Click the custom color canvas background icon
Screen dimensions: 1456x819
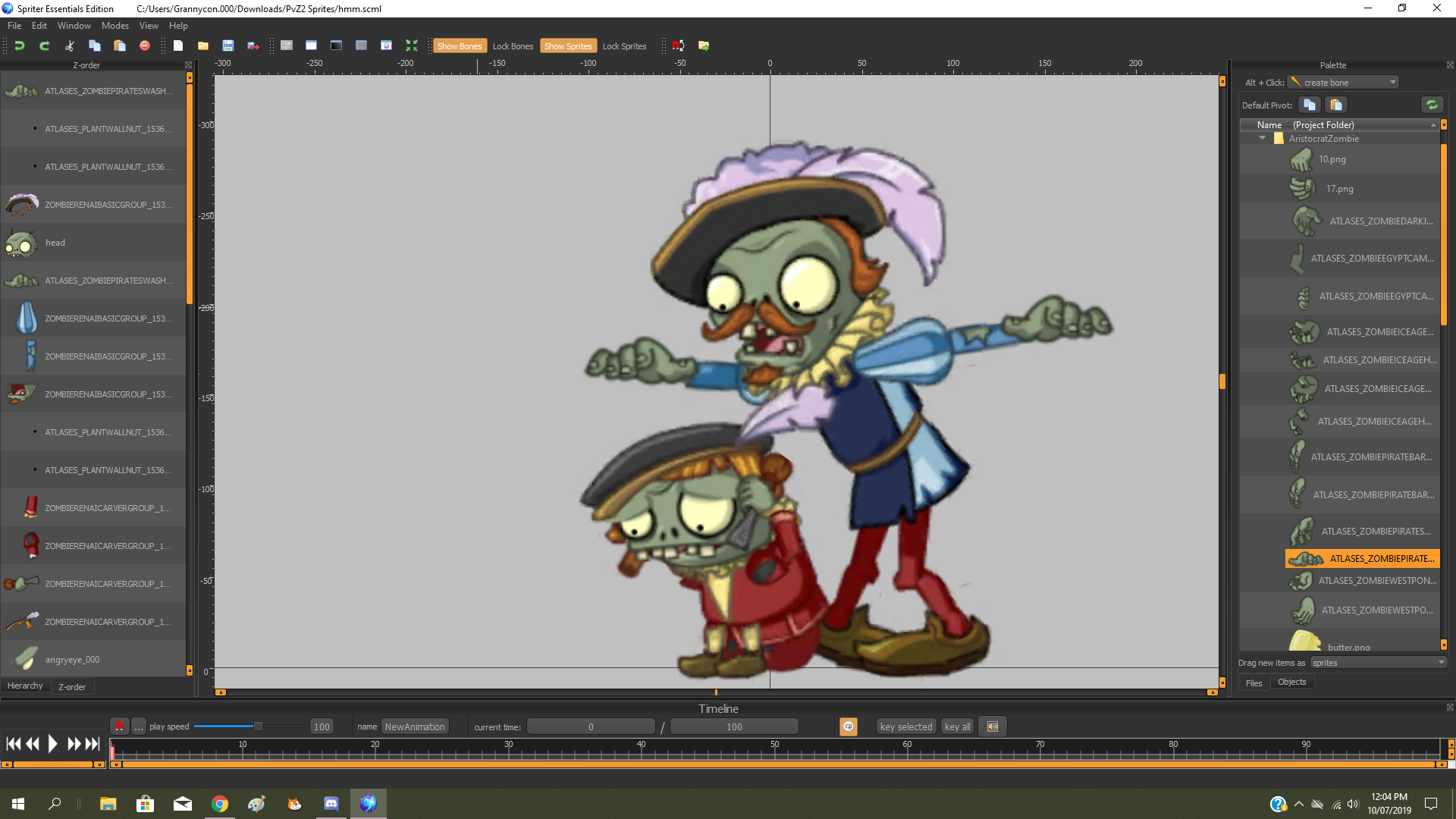[x=386, y=45]
